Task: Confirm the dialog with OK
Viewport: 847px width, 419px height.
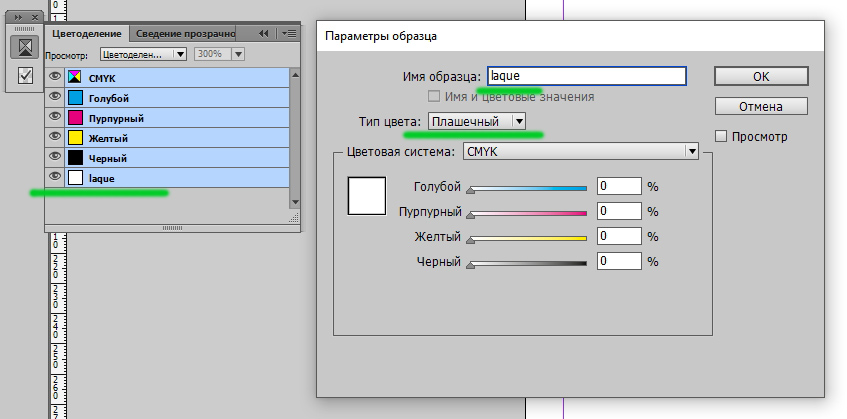Action: [x=761, y=77]
